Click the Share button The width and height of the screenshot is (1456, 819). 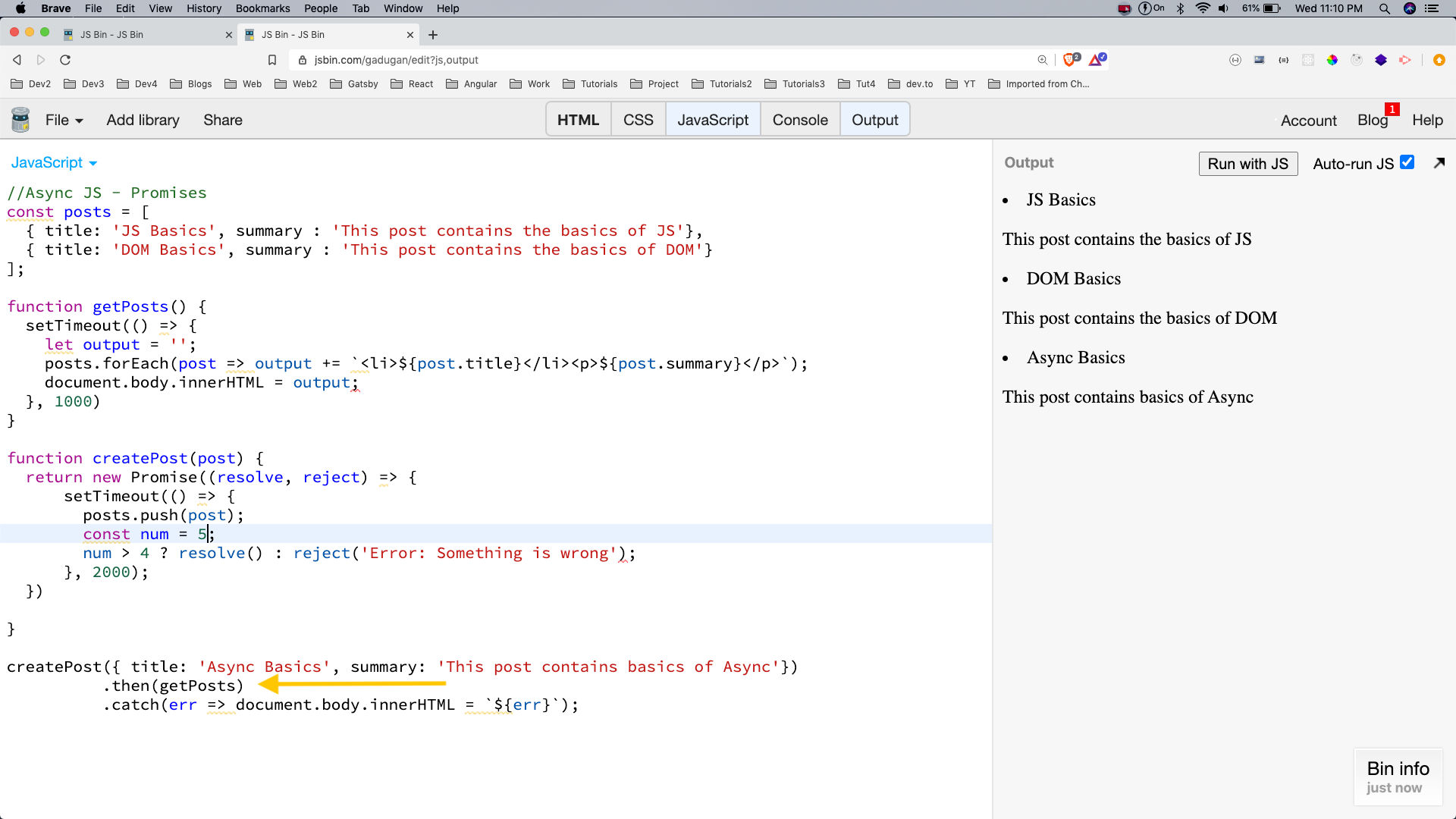click(223, 120)
